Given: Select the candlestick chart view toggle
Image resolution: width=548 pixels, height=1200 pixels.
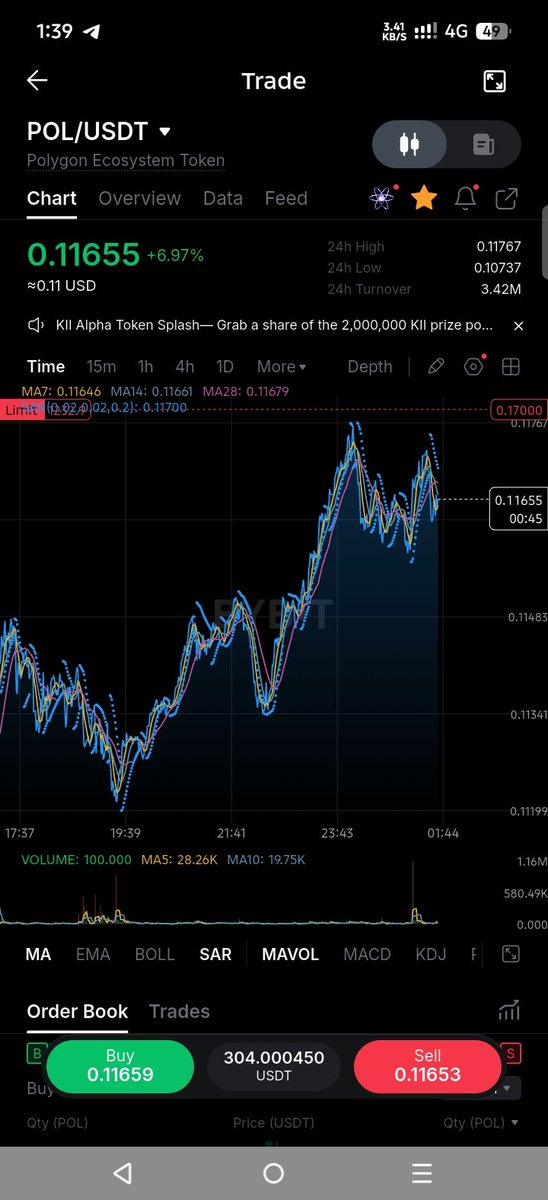Looking at the screenshot, I should click(408, 145).
